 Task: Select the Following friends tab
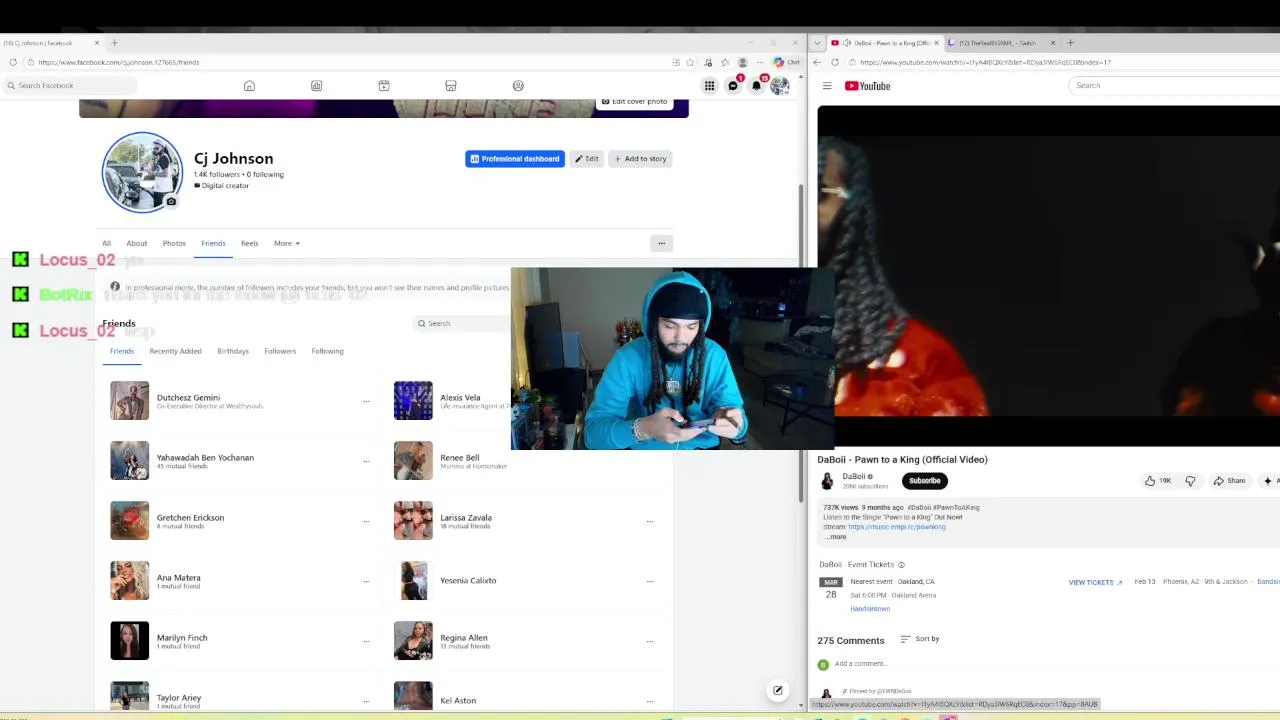pyautogui.click(x=327, y=351)
